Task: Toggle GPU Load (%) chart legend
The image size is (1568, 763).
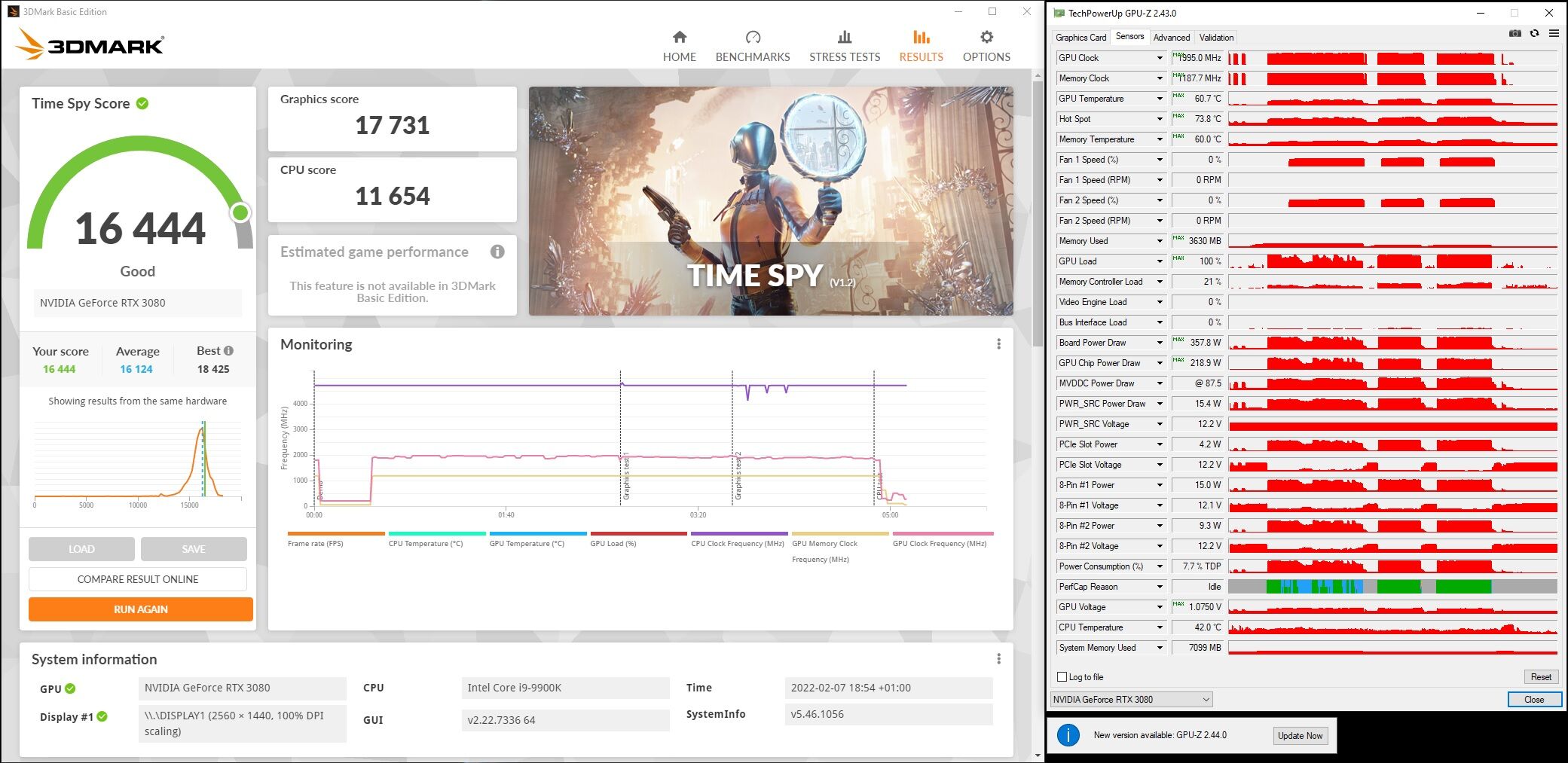Action: click(x=613, y=543)
